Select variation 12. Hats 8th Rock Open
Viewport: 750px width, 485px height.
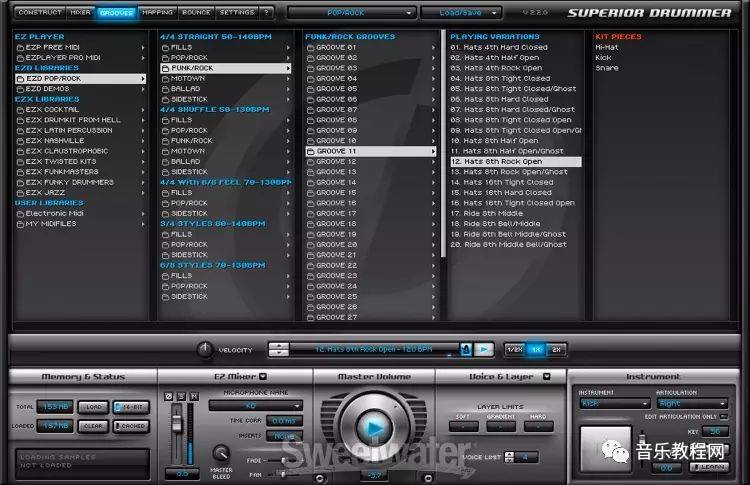tap(516, 162)
